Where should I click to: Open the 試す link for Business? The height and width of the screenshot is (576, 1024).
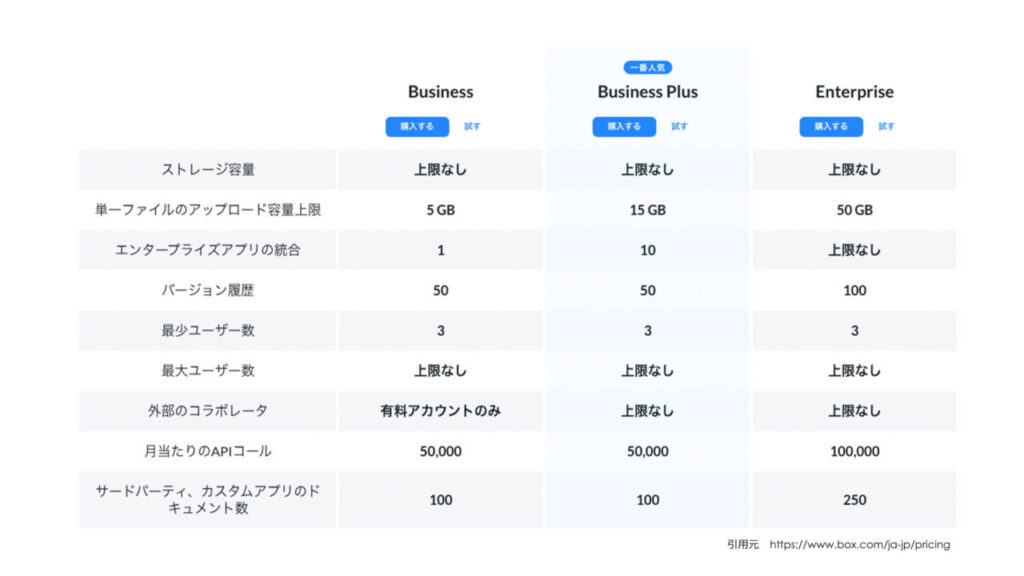coord(472,126)
